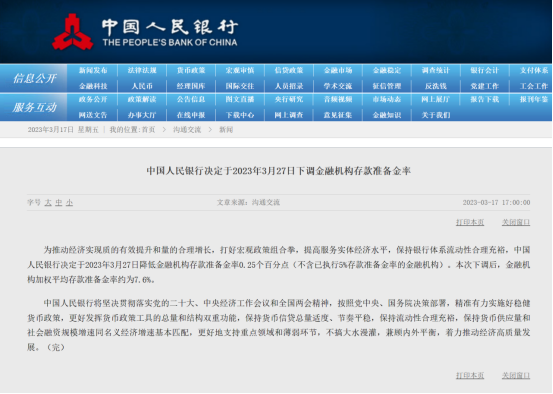This screenshot has width=553, height=394.
Task: Set font size to 大
Action: [48, 202]
